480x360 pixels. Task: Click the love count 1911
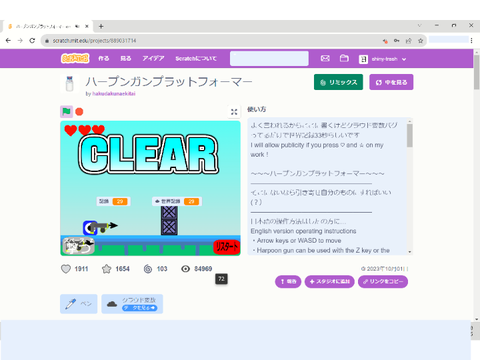[x=81, y=269]
